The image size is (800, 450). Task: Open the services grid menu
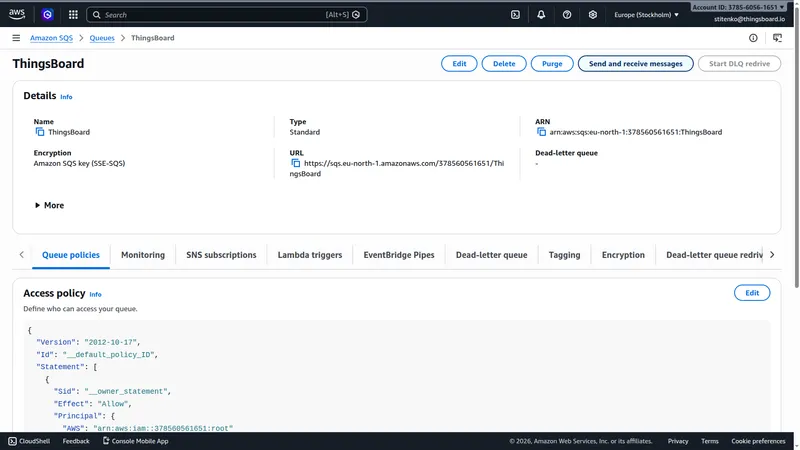coord(73,15)
